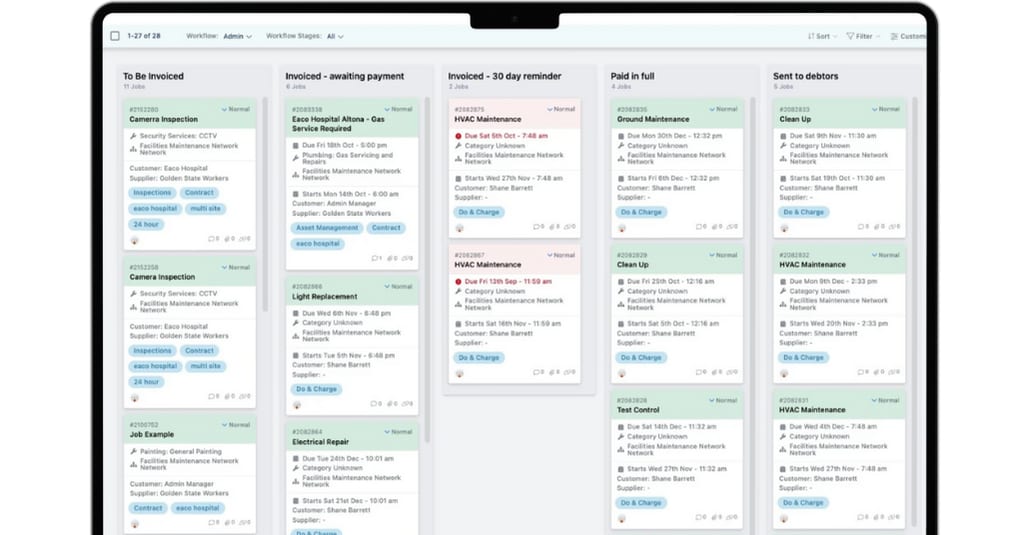This screenshot has width=1031, height=535.
Task: Open the Sort options
Action: [x=823, y=36]
